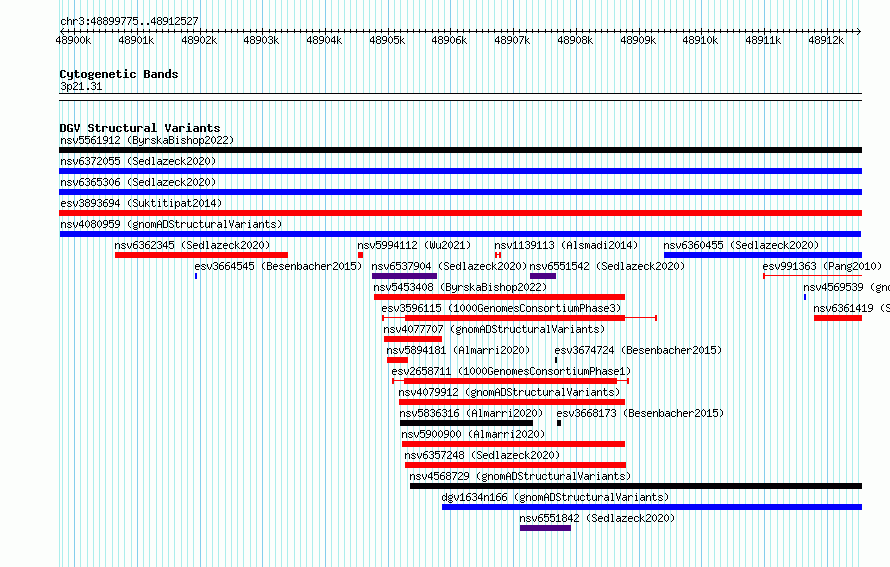The width and height of the screenshot is (890, 567).
Task: Click the blue nsv4080959 variant bar
Action: tap(460, 234)
